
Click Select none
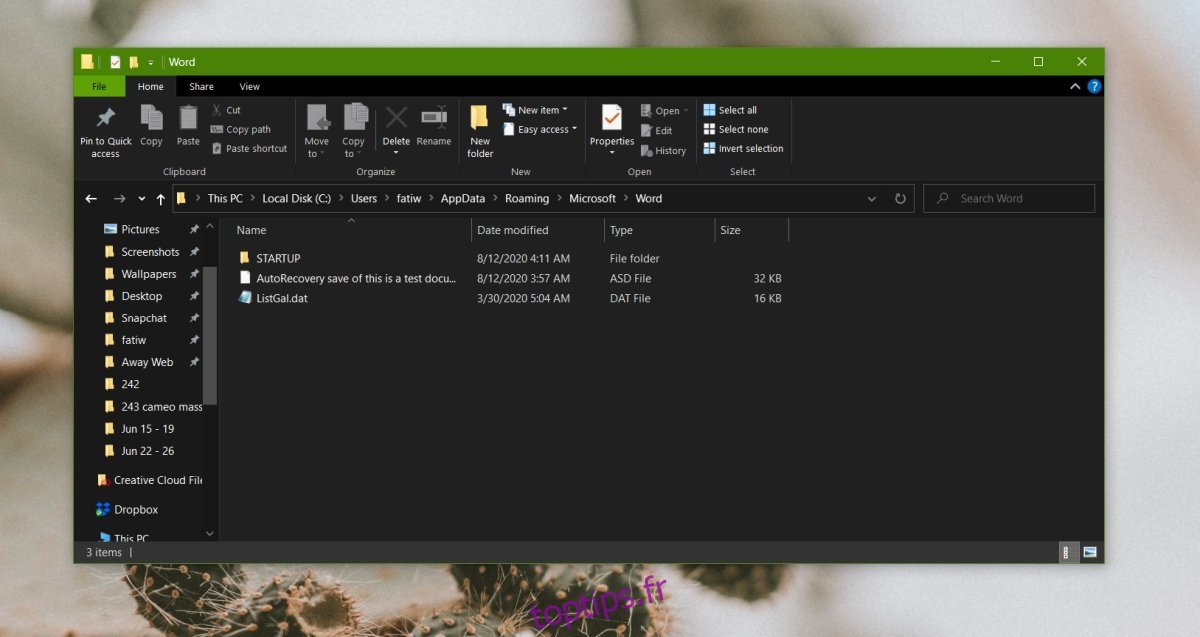point(736,129)
